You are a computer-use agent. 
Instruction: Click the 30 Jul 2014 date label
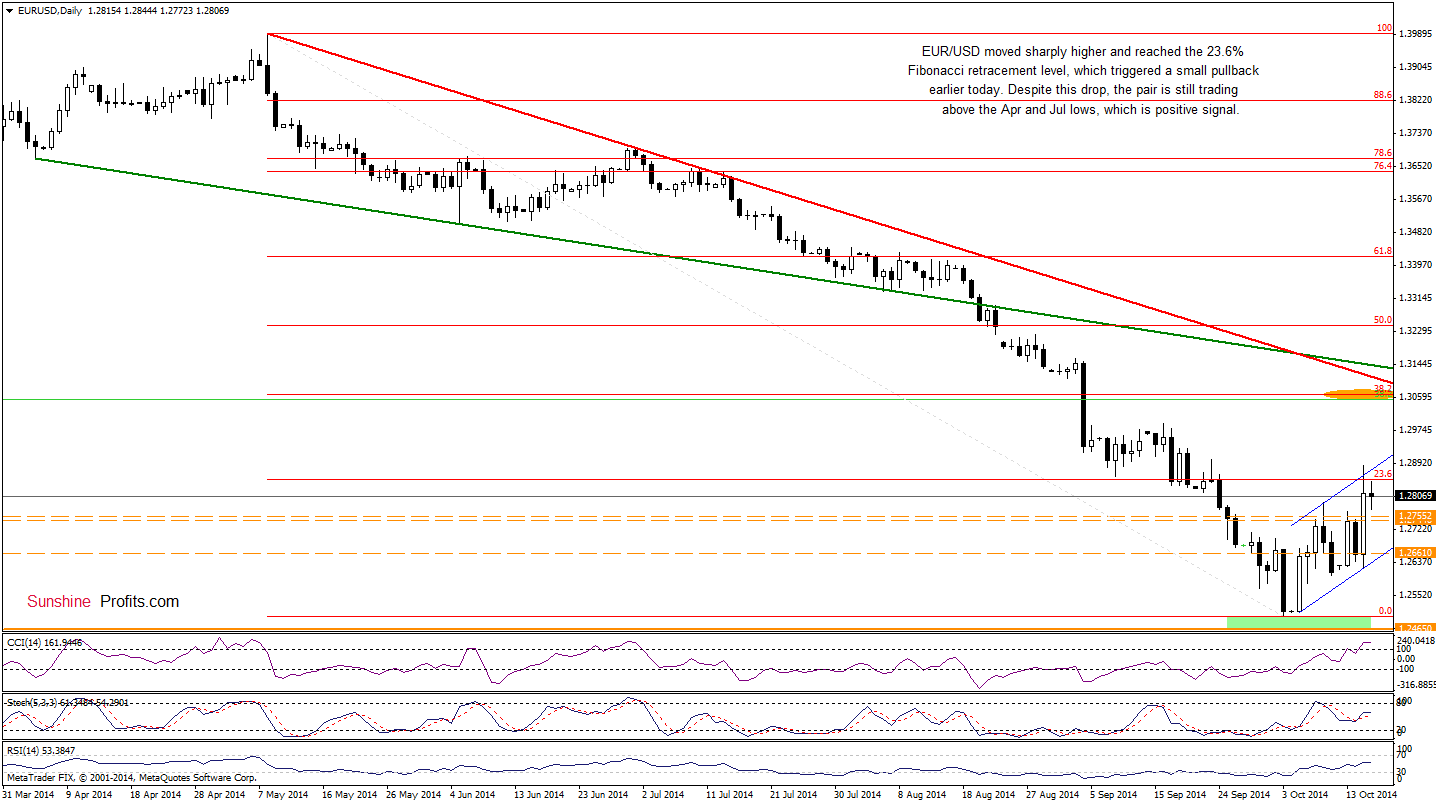[858, 794]
